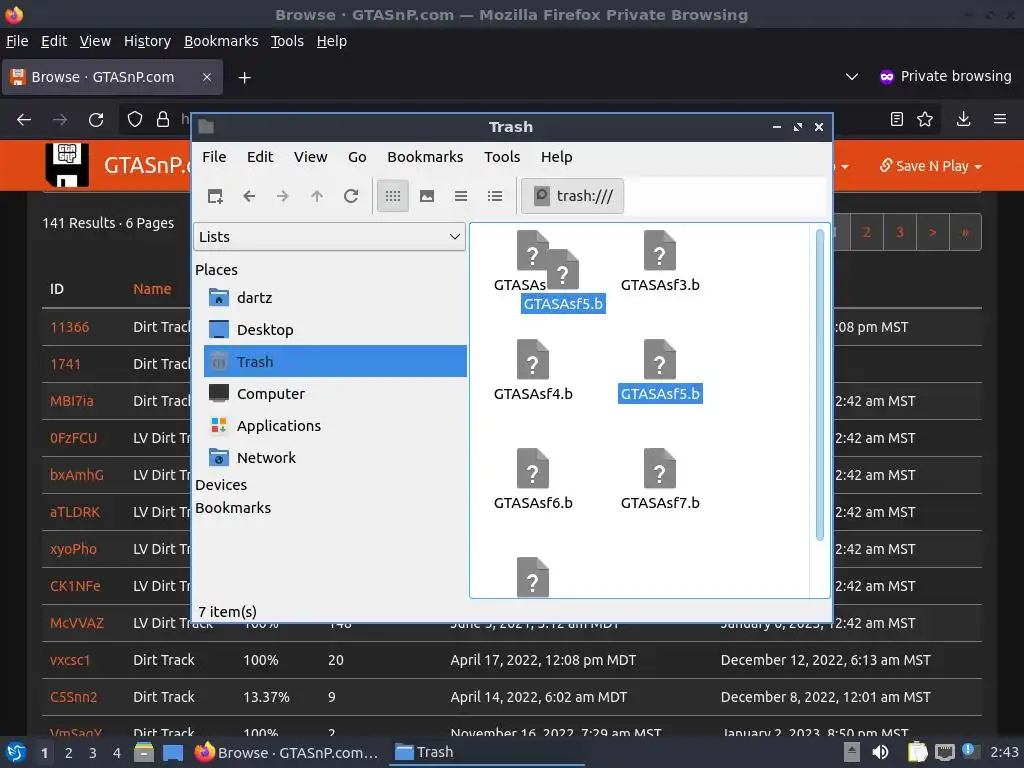Switch to icon view mode
The width and height of the screenshot is (1024, 768).
click(x=392, y=196)
